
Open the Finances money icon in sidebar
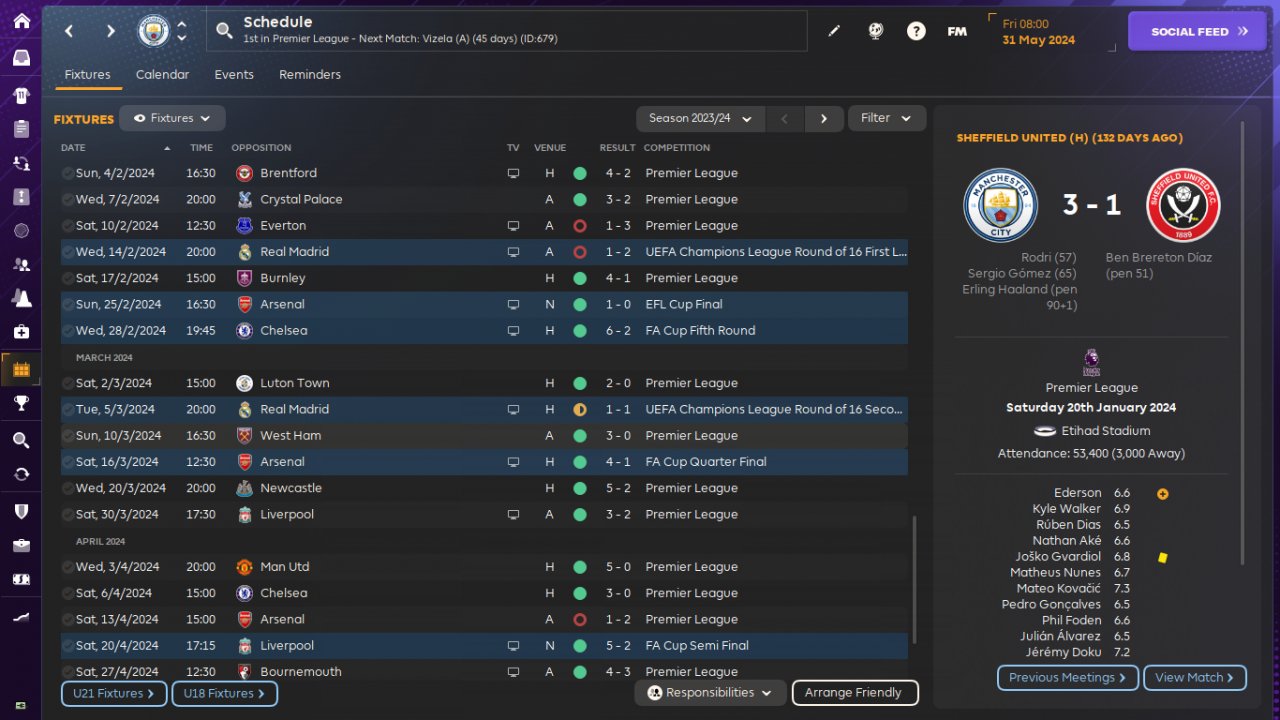pyautogui.click(x=21, y=580)
